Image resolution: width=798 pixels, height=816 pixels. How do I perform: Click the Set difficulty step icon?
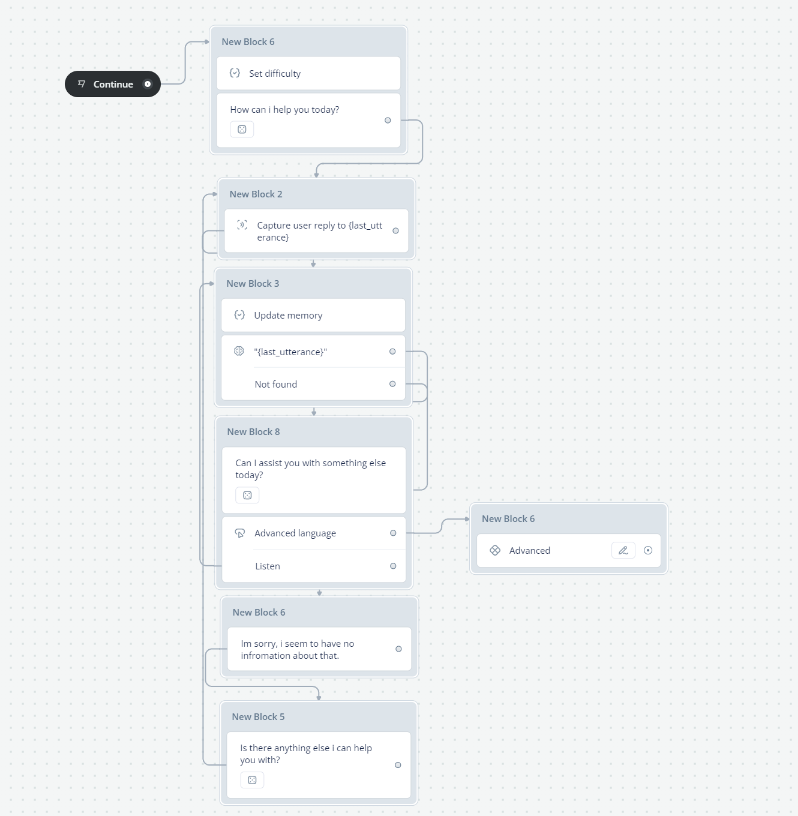click(235, 73)
